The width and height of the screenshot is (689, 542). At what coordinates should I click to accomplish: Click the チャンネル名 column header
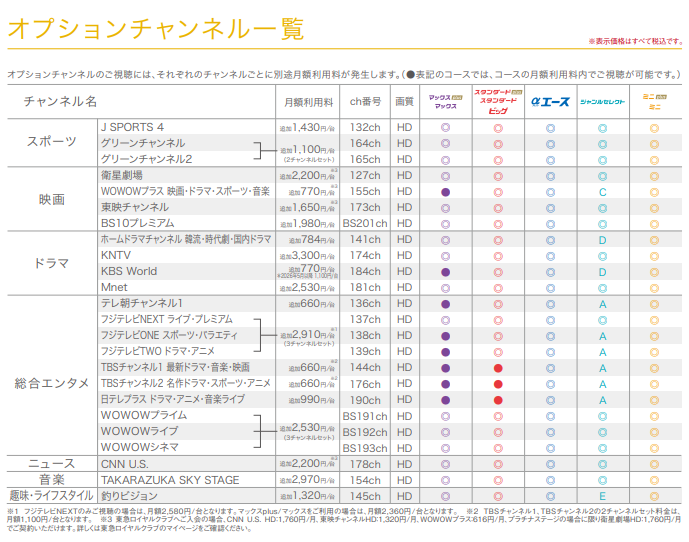click(60, 102)
